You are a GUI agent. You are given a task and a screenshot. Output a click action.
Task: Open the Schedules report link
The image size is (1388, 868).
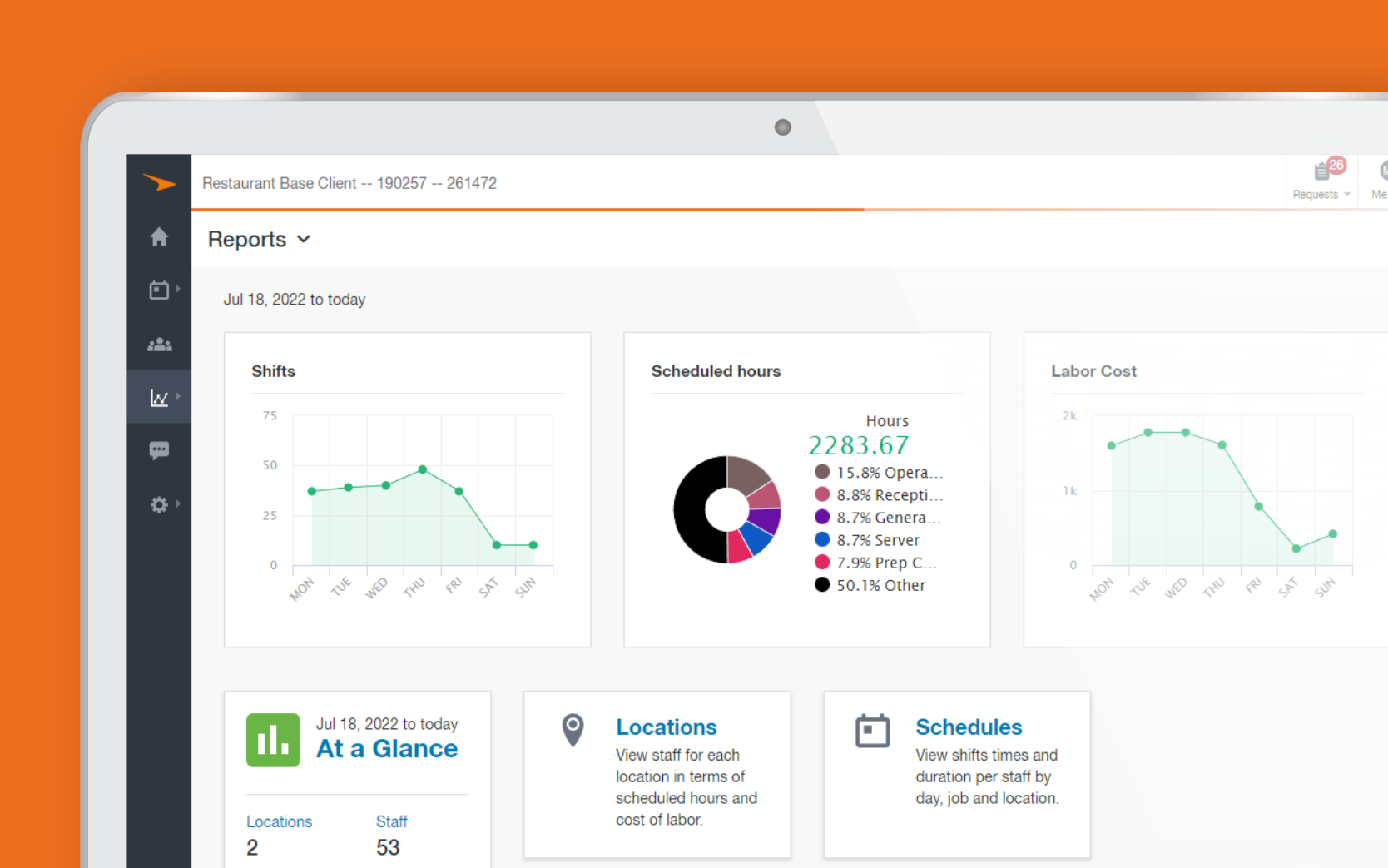(x=969, y=727)
